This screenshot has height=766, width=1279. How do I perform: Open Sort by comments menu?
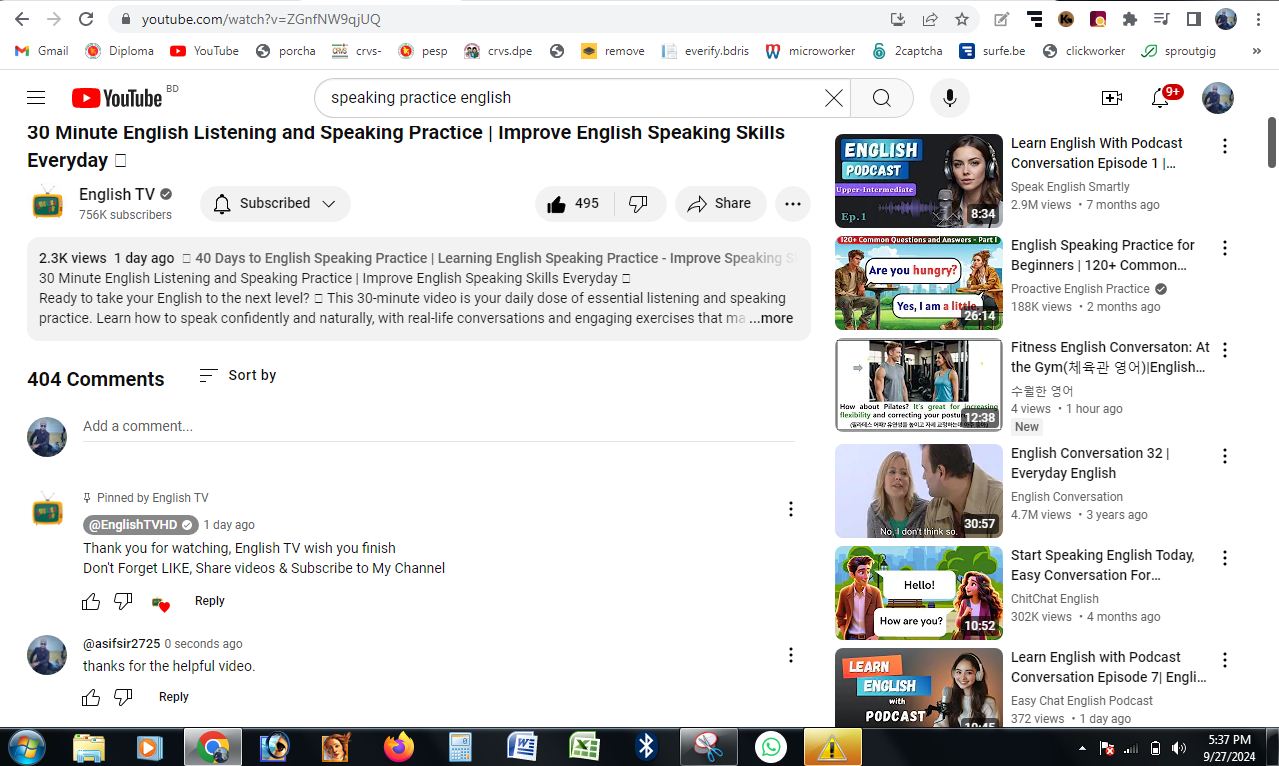(x=238, y=375)
